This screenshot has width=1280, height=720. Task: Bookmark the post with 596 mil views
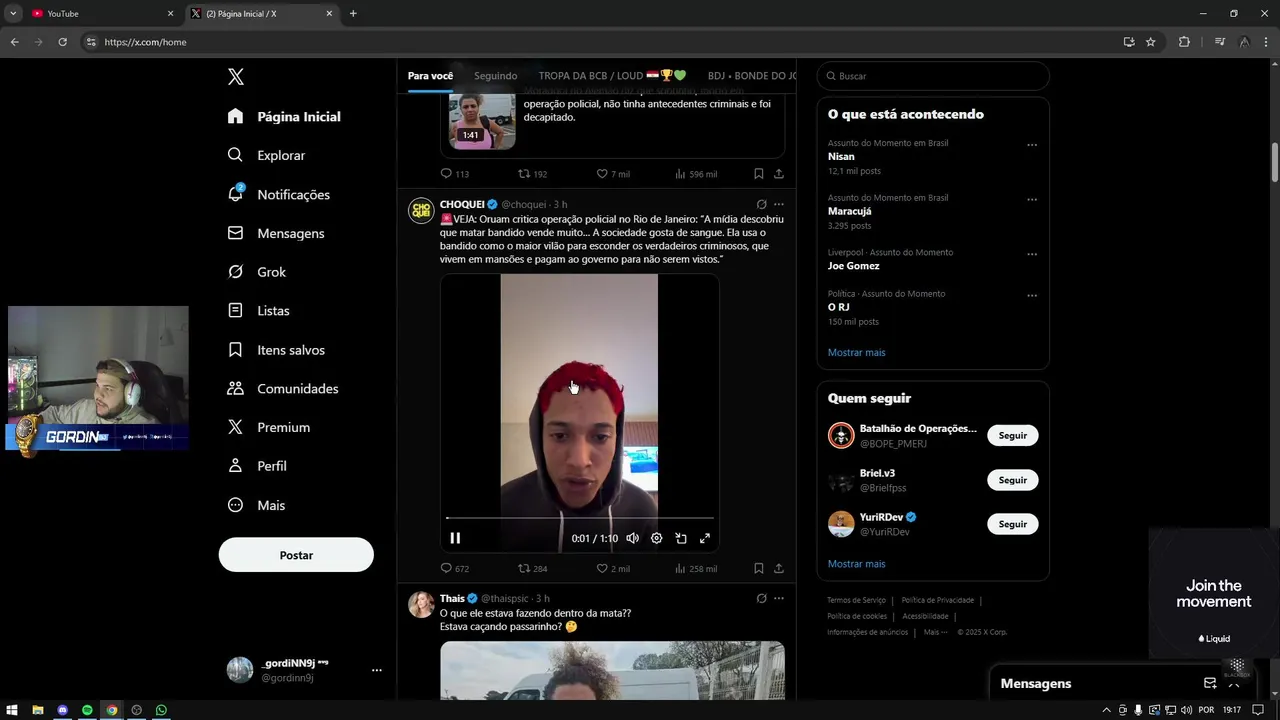click(758, 174)
